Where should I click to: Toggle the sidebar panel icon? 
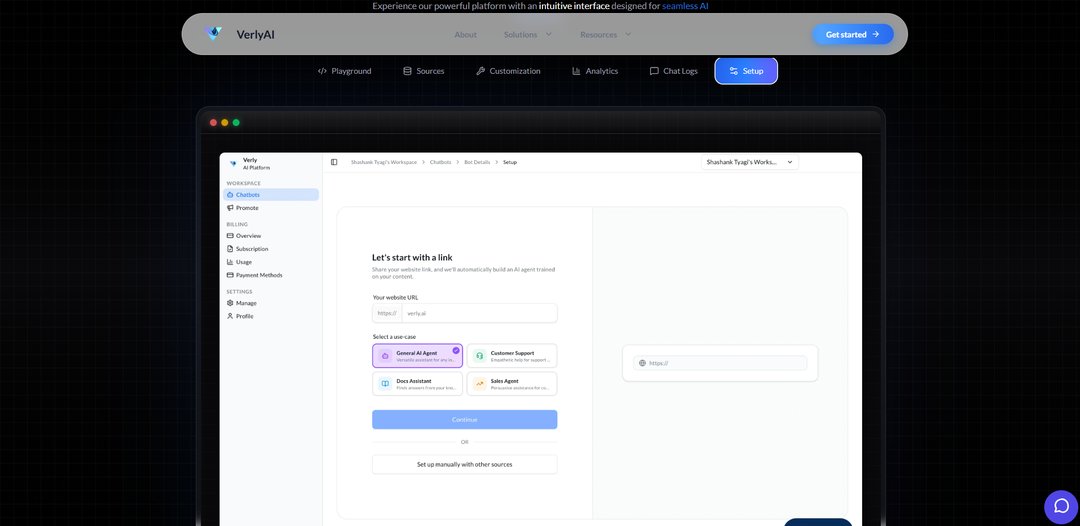click(x=334, y=162)
